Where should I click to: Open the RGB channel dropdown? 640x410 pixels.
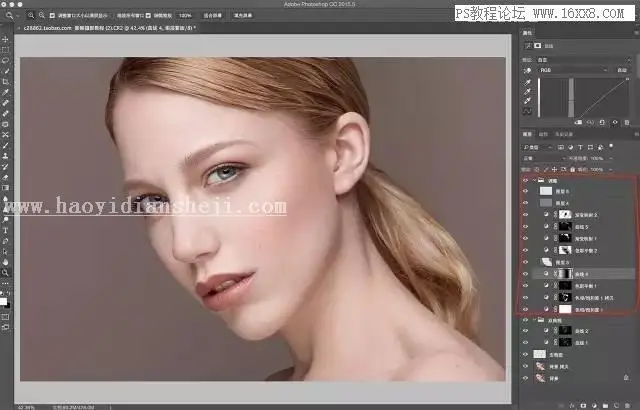coord(573,70)
